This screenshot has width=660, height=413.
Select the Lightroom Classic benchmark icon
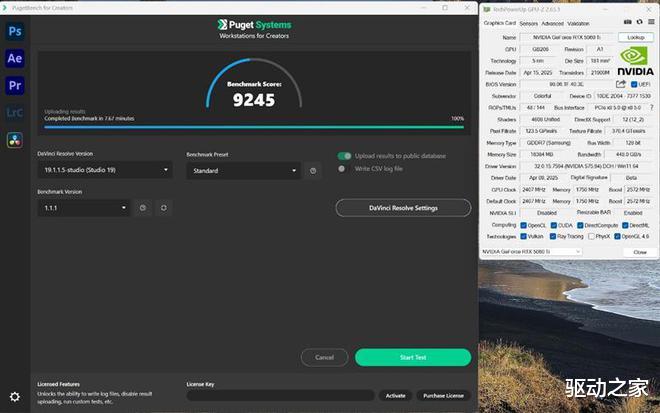[x=15, y=112]
